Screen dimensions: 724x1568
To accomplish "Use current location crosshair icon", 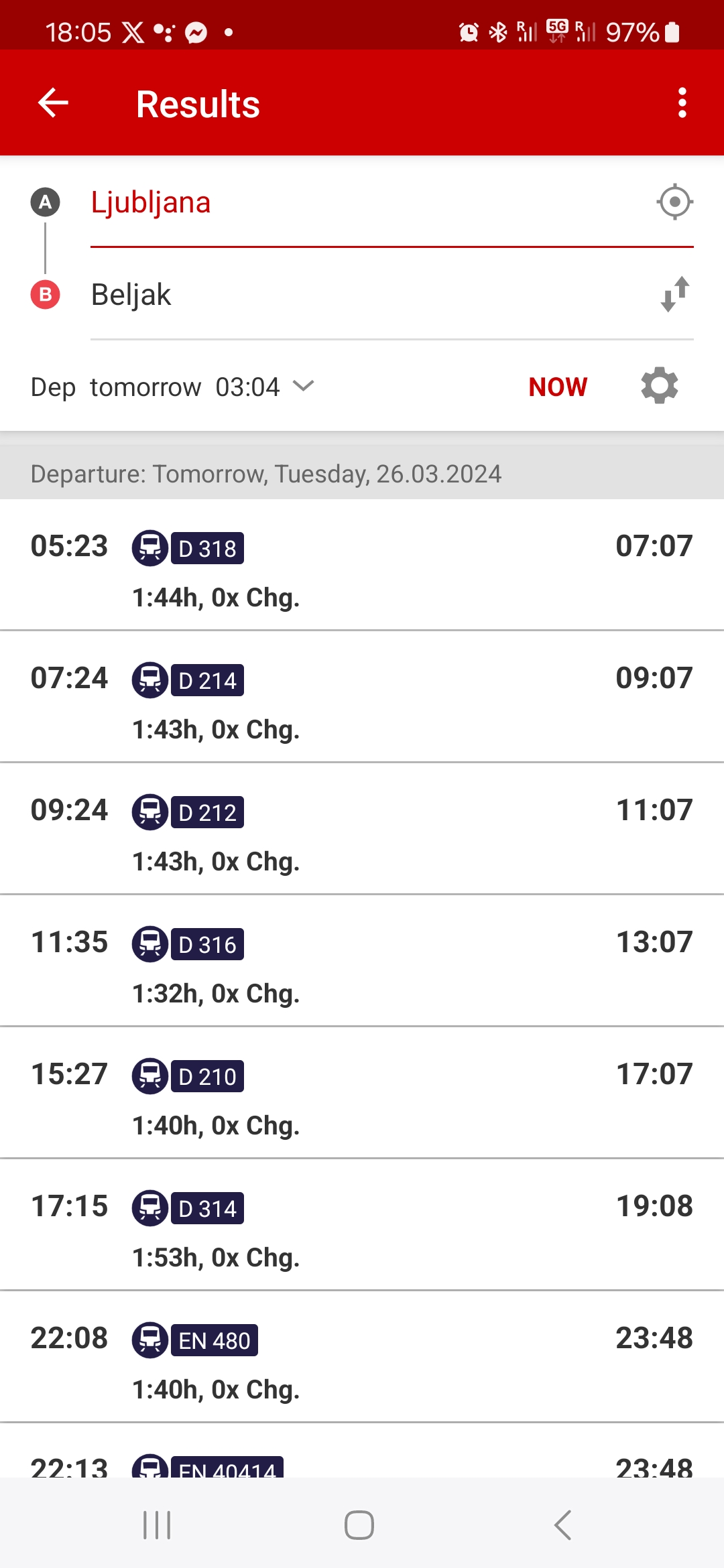I will [x=674, y=202].
